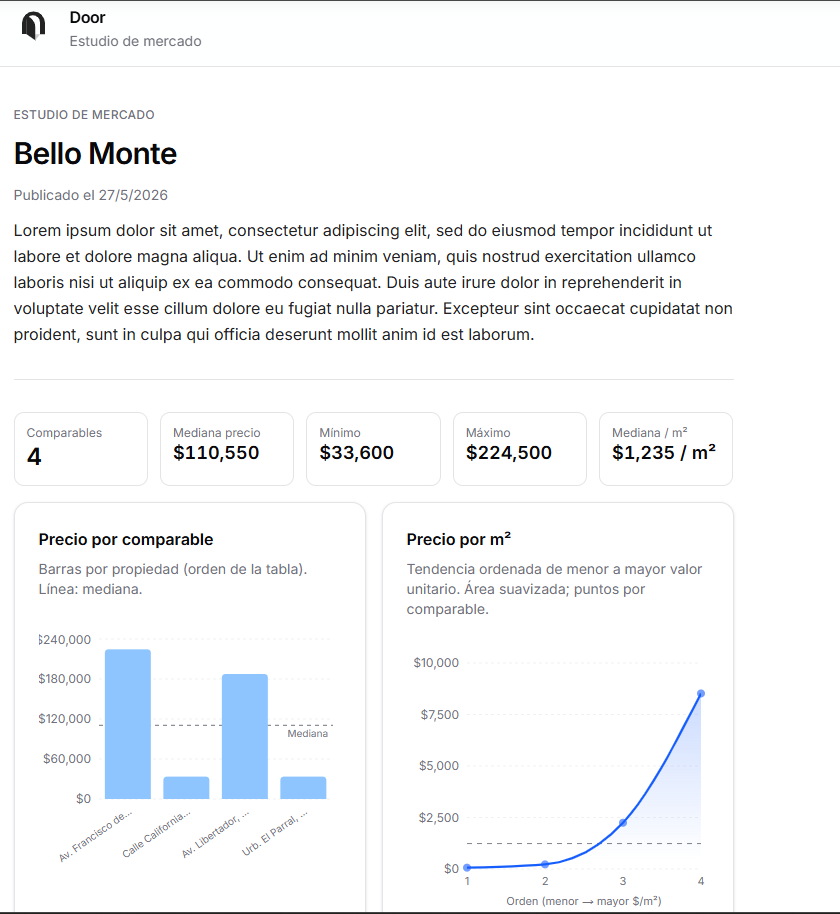Open the Door brand name link

[x=87, y=17]
